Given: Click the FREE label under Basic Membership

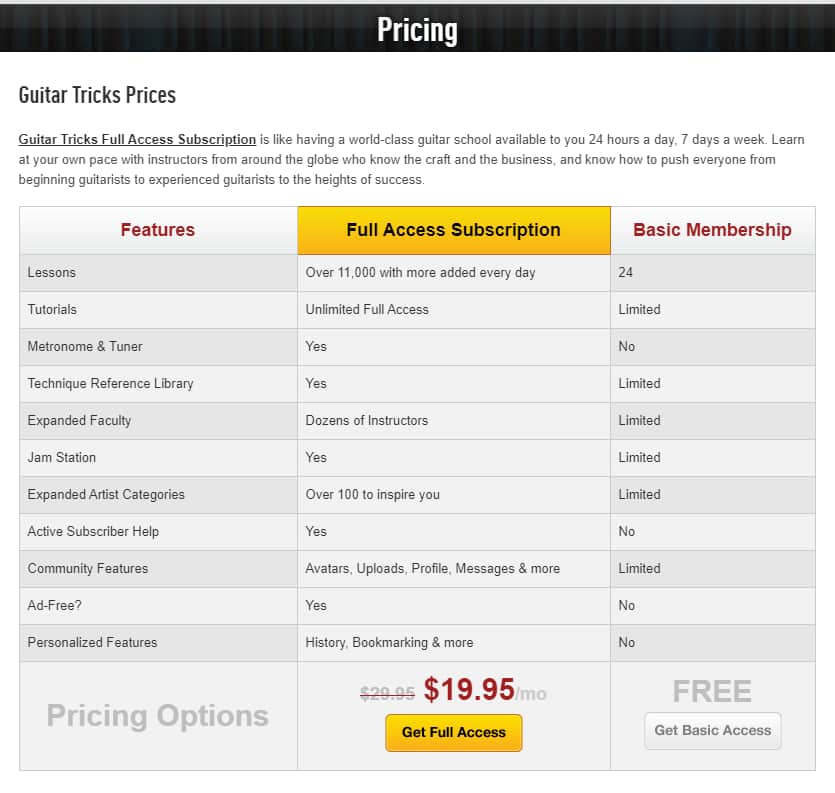Looking at the screenshot, I should pyautogui.click(x=712, y=691).
